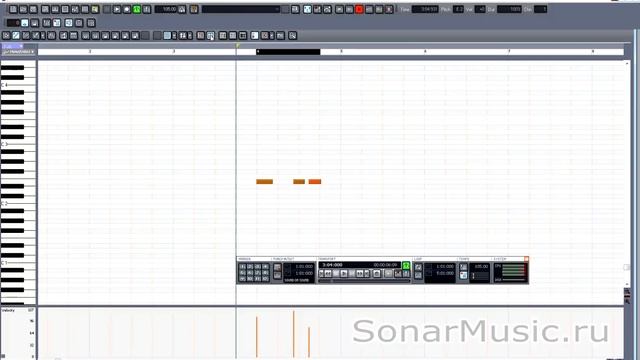Click the 3:04:000 position display in transport
The height and width of the screenshot is (360, 640).
pyautogui.click(x=333, y=265)
